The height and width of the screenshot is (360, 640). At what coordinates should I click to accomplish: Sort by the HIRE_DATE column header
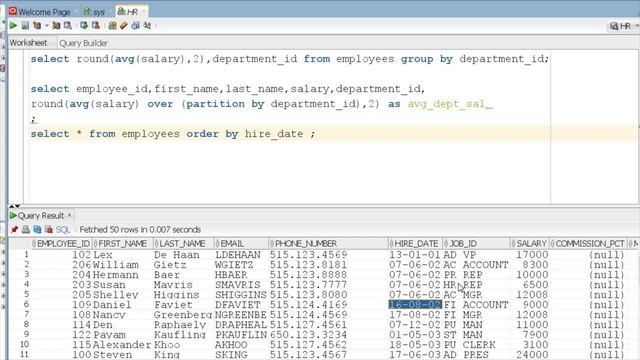pyautogui.click(x=415, y=244)
